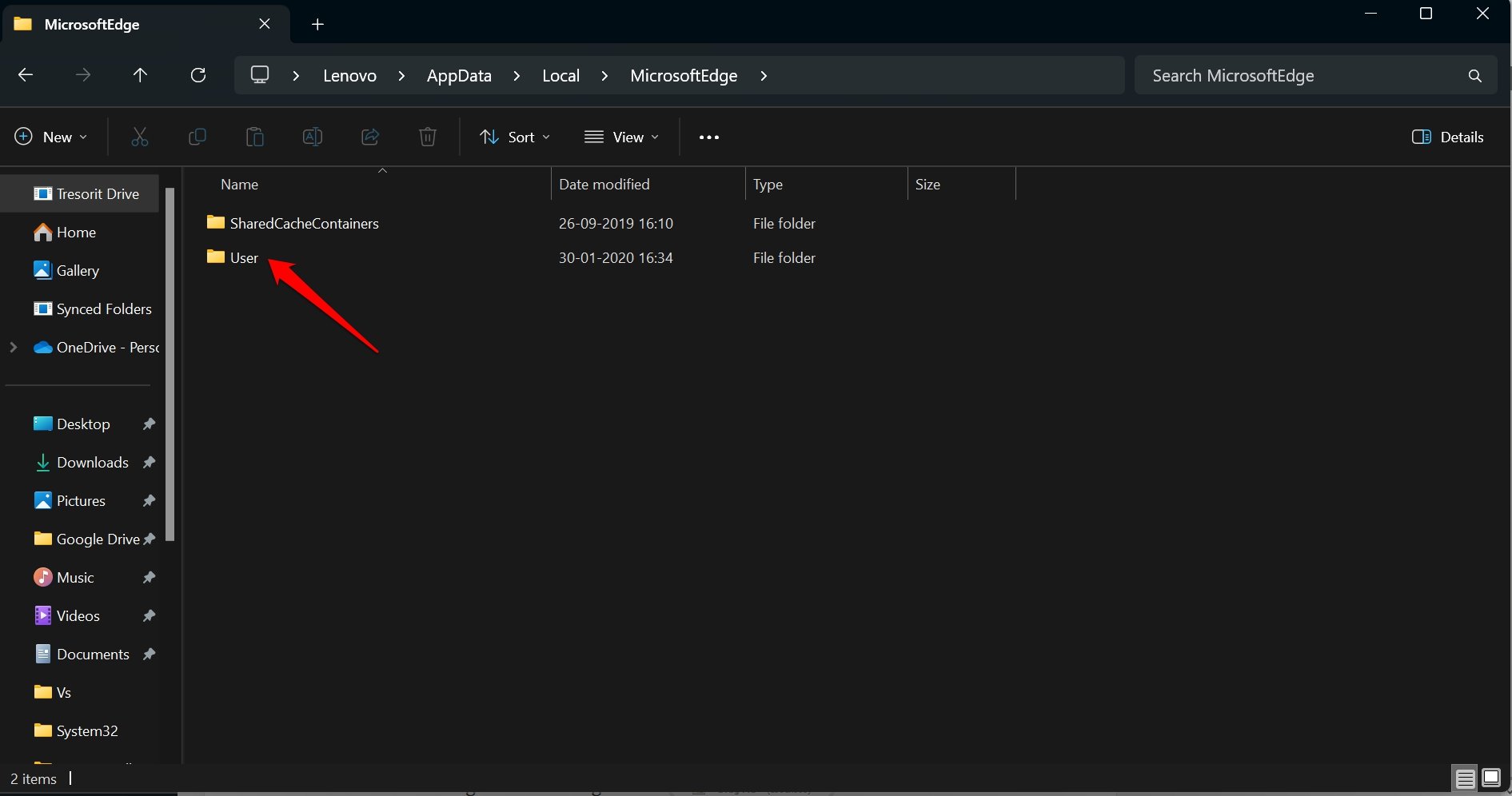The image size is (1512, 796).
Task: Click the search magnifier icon
Action: (1475, 76)
